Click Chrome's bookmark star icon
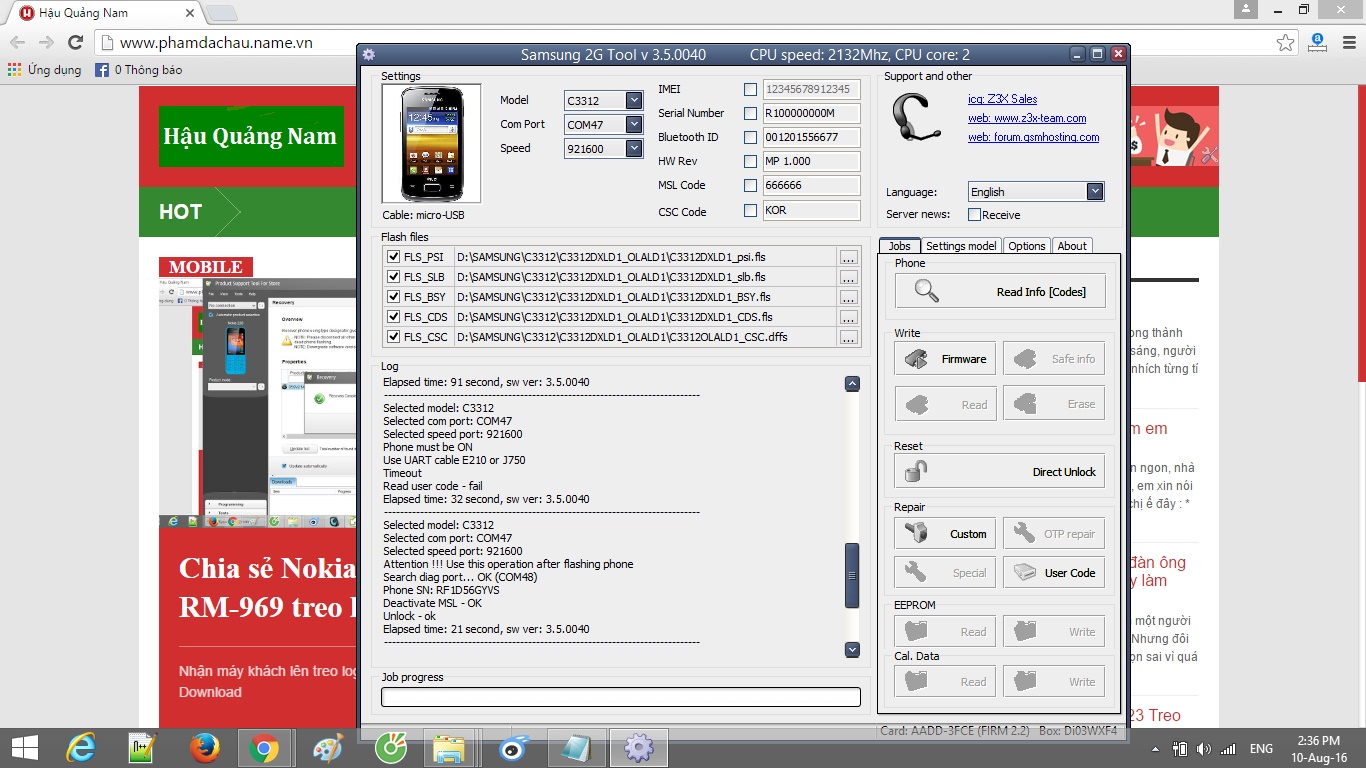 1286,42
